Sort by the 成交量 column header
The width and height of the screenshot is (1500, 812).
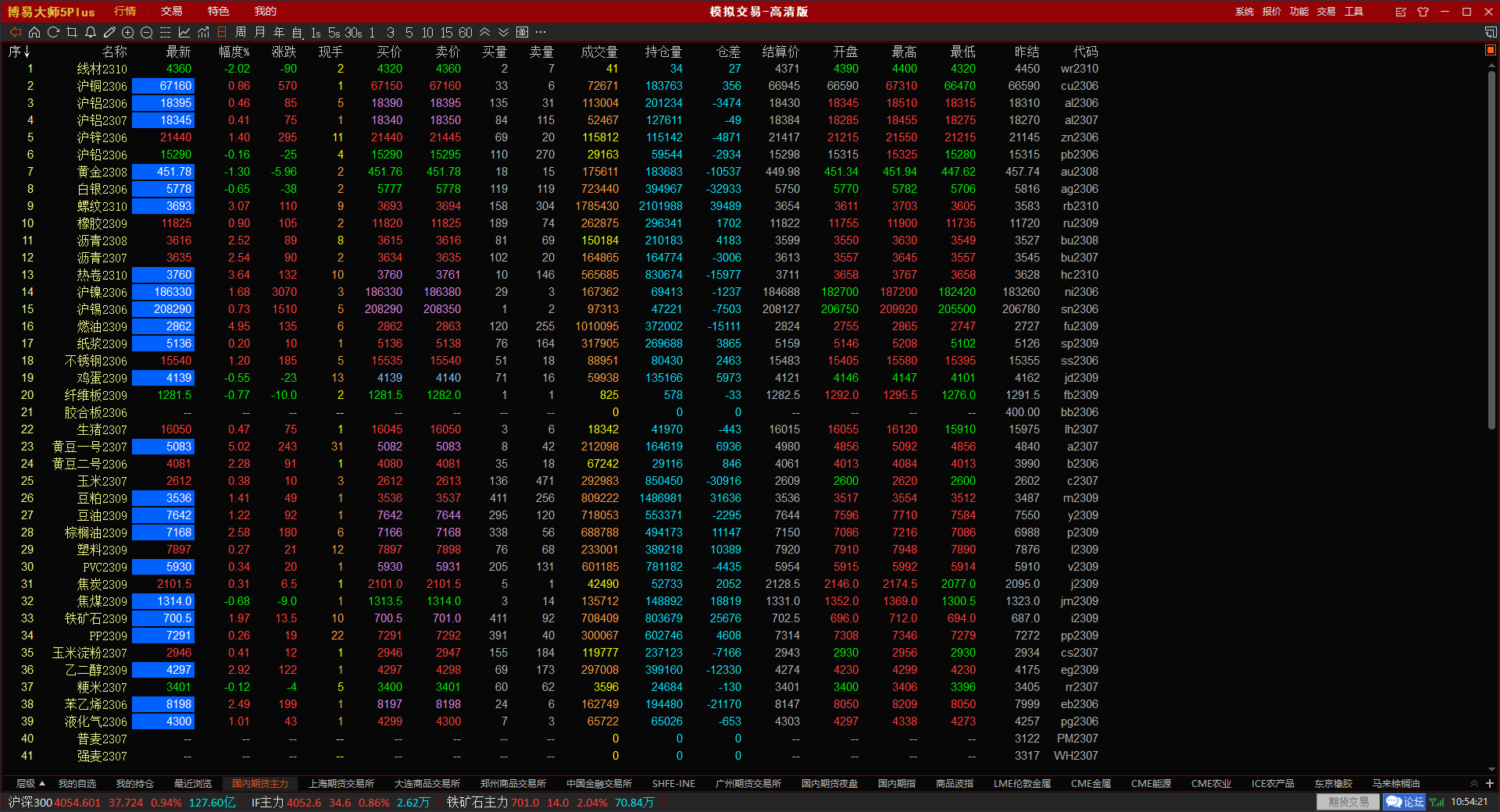tap(599, 52)
